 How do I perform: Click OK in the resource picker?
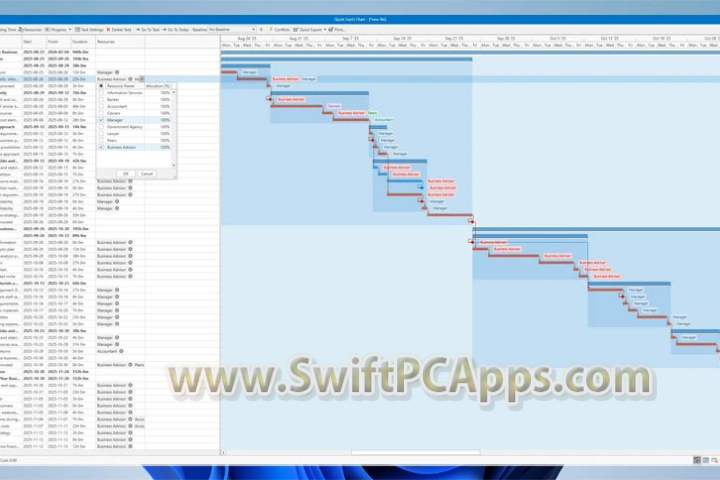[x=125, y=174]
